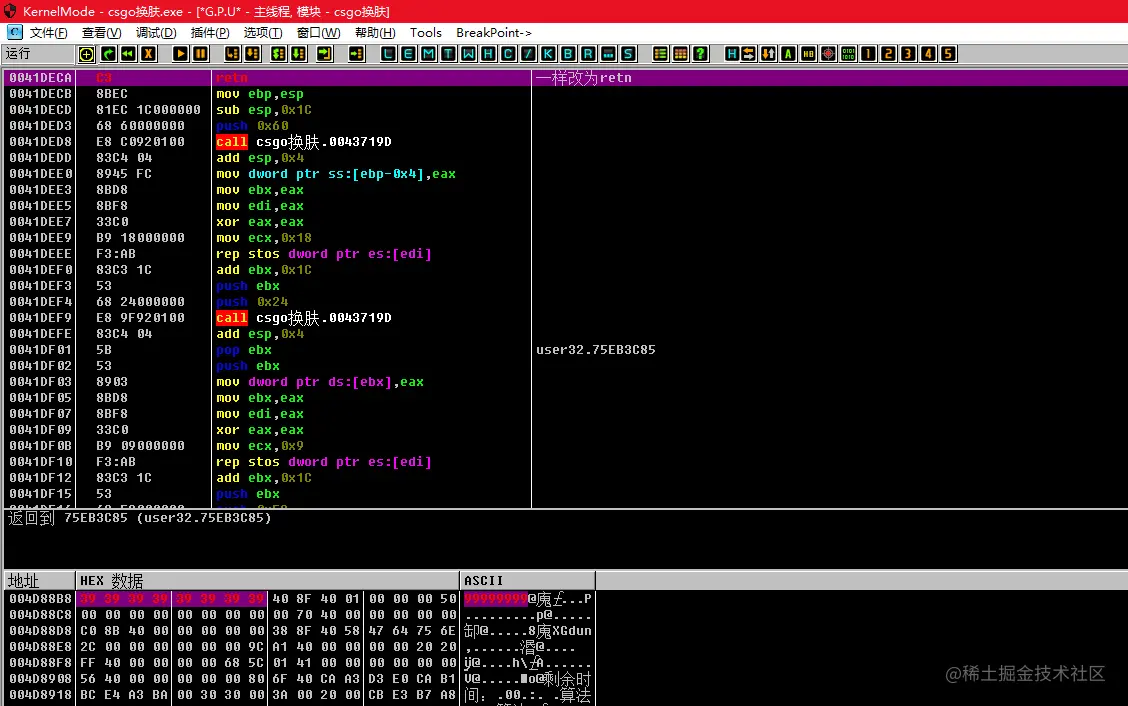Open the 查看(V) menu
The image size is (1128, 706).
[101, 33]
